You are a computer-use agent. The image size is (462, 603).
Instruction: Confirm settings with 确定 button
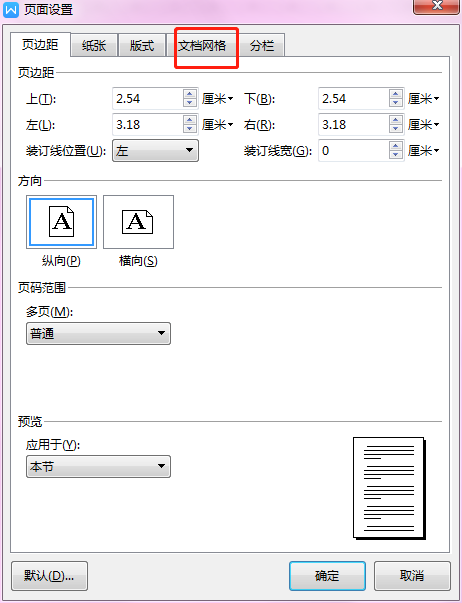[x=327, y=576]
